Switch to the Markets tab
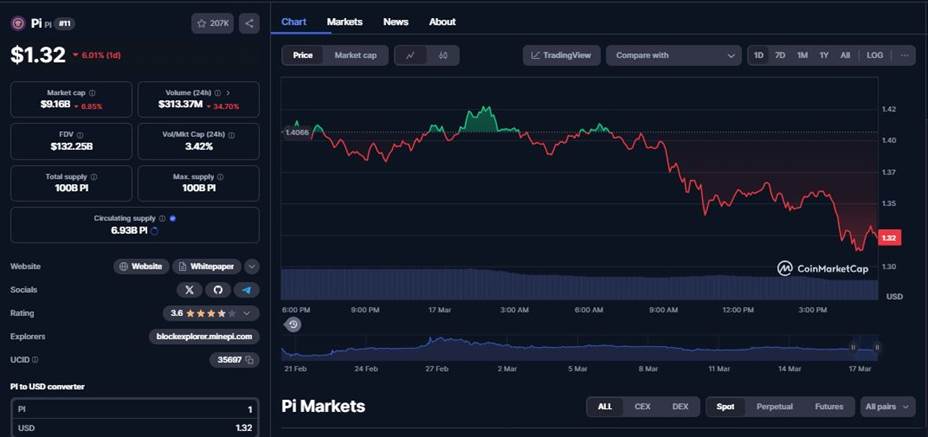This screenshot has height=437, width=928. (345, 22)
